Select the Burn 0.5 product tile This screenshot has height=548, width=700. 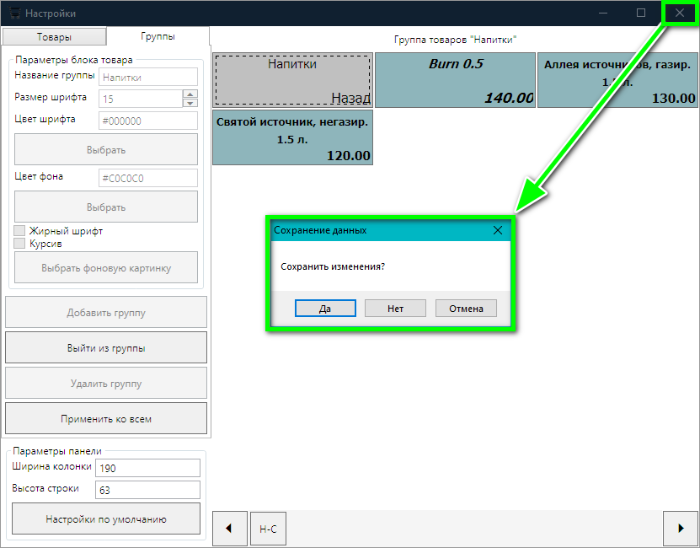455,80
